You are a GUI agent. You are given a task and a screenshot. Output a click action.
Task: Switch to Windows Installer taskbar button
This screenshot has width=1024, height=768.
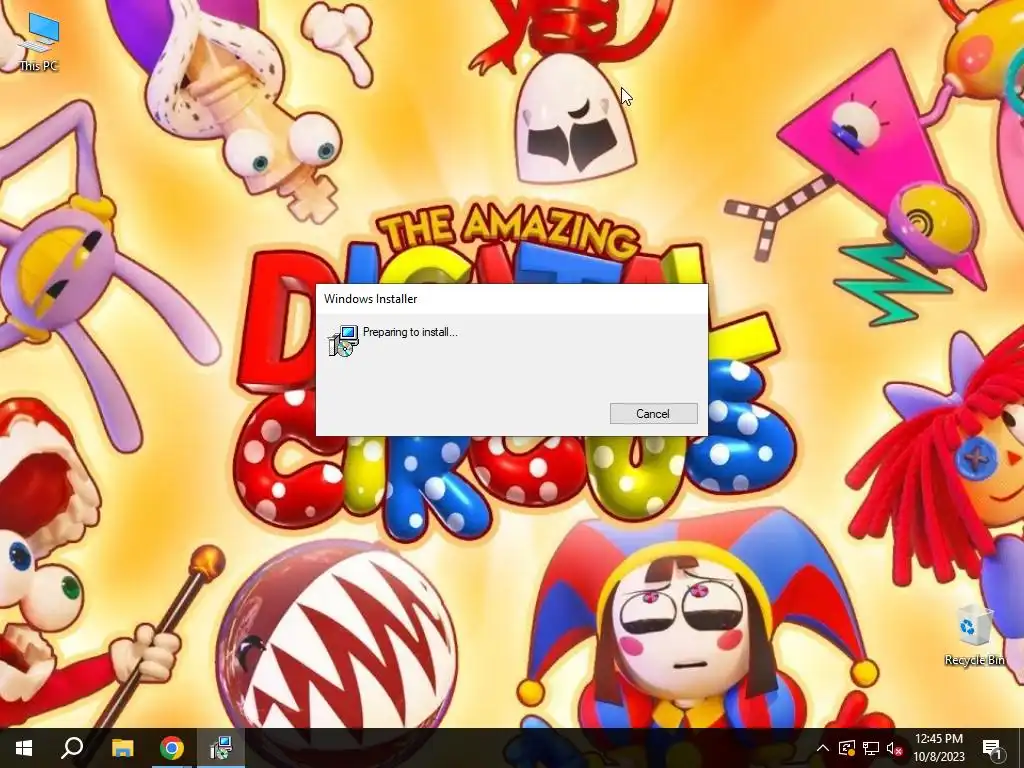pyautogui.click(x=221, y=748)
